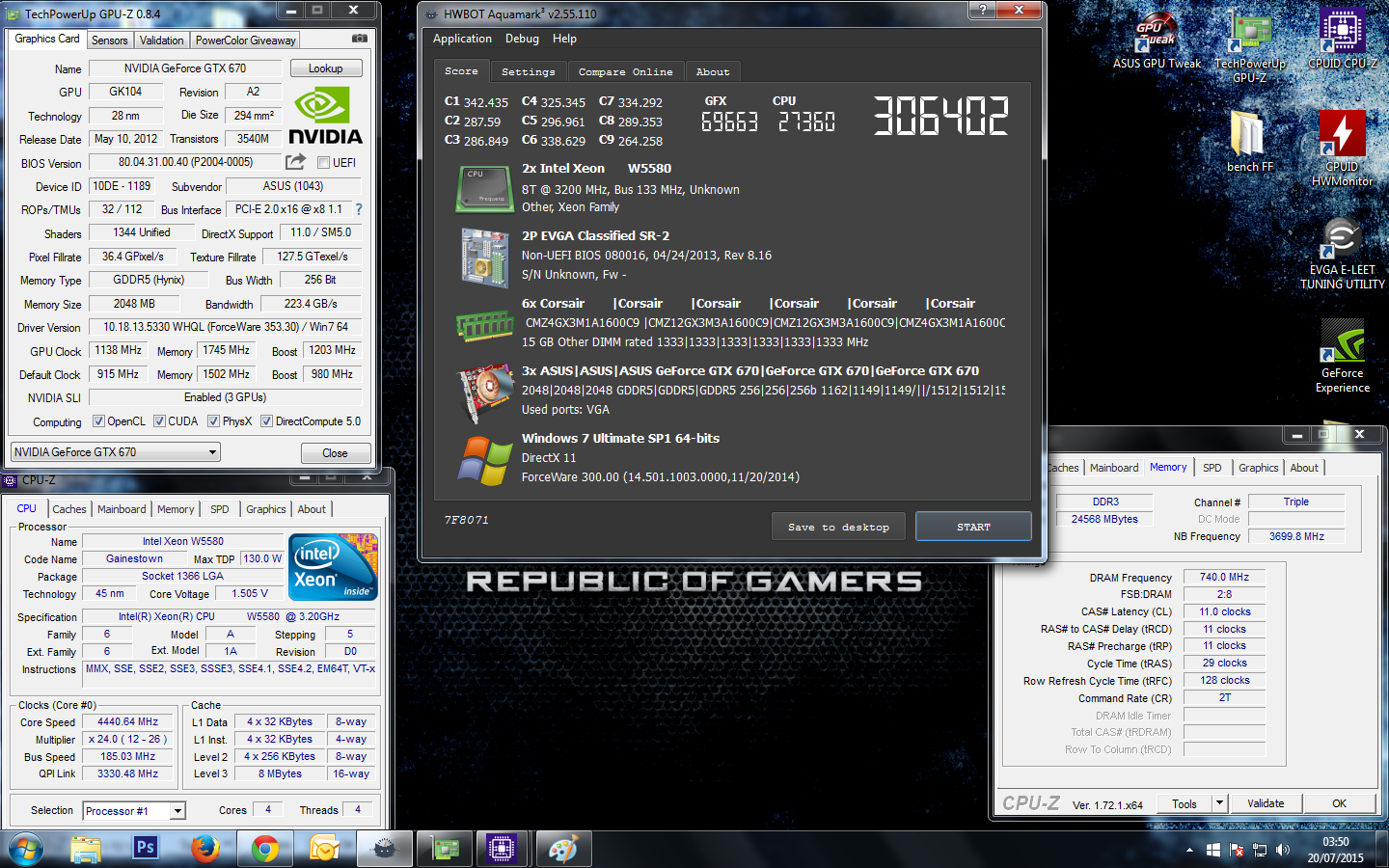
Task: Toggle the CUDA checkbox
Action: click(x=159, y=421)
